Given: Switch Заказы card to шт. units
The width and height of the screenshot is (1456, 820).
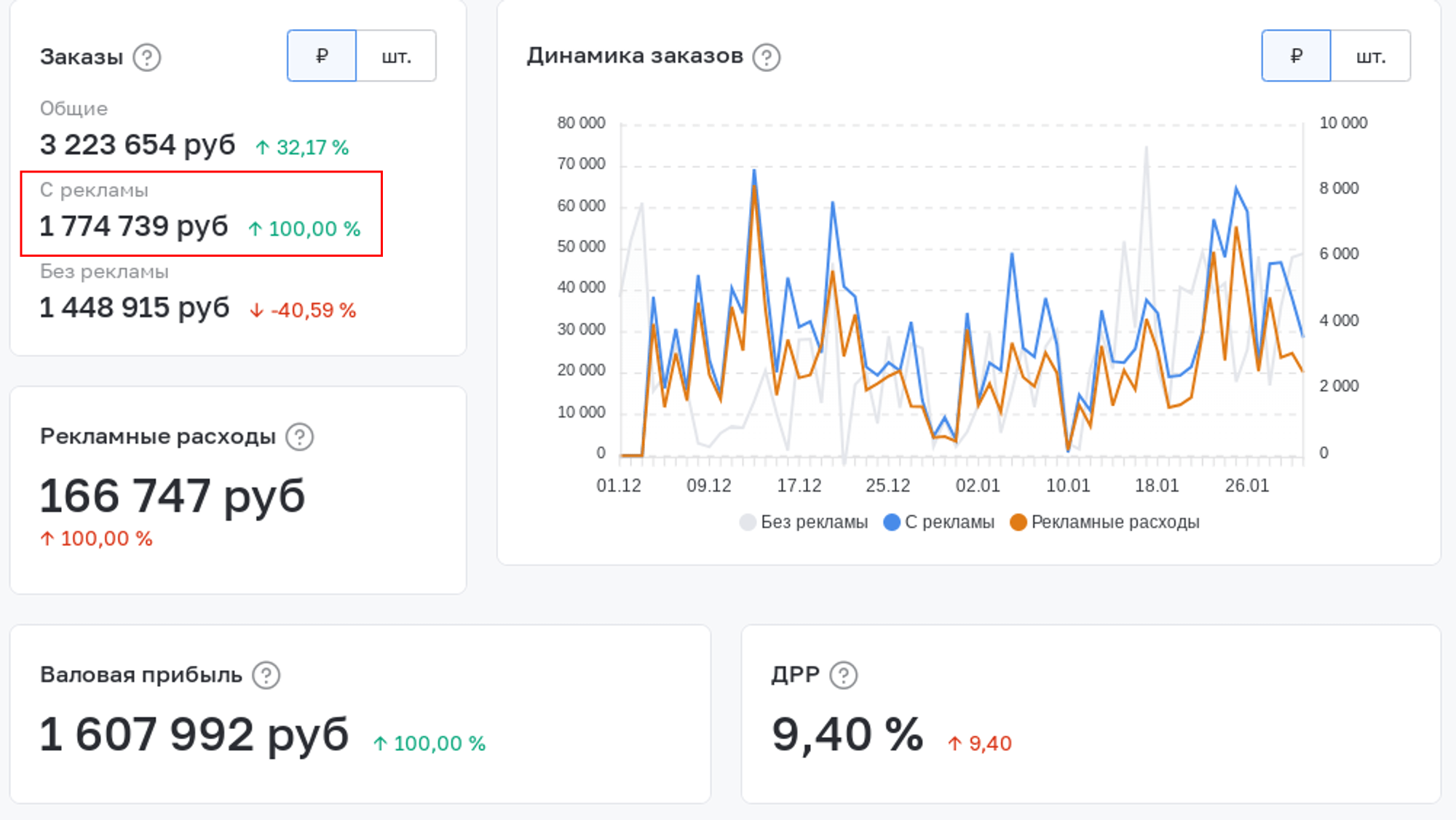Looking at the screenshot, I should (x=397, y=56).
